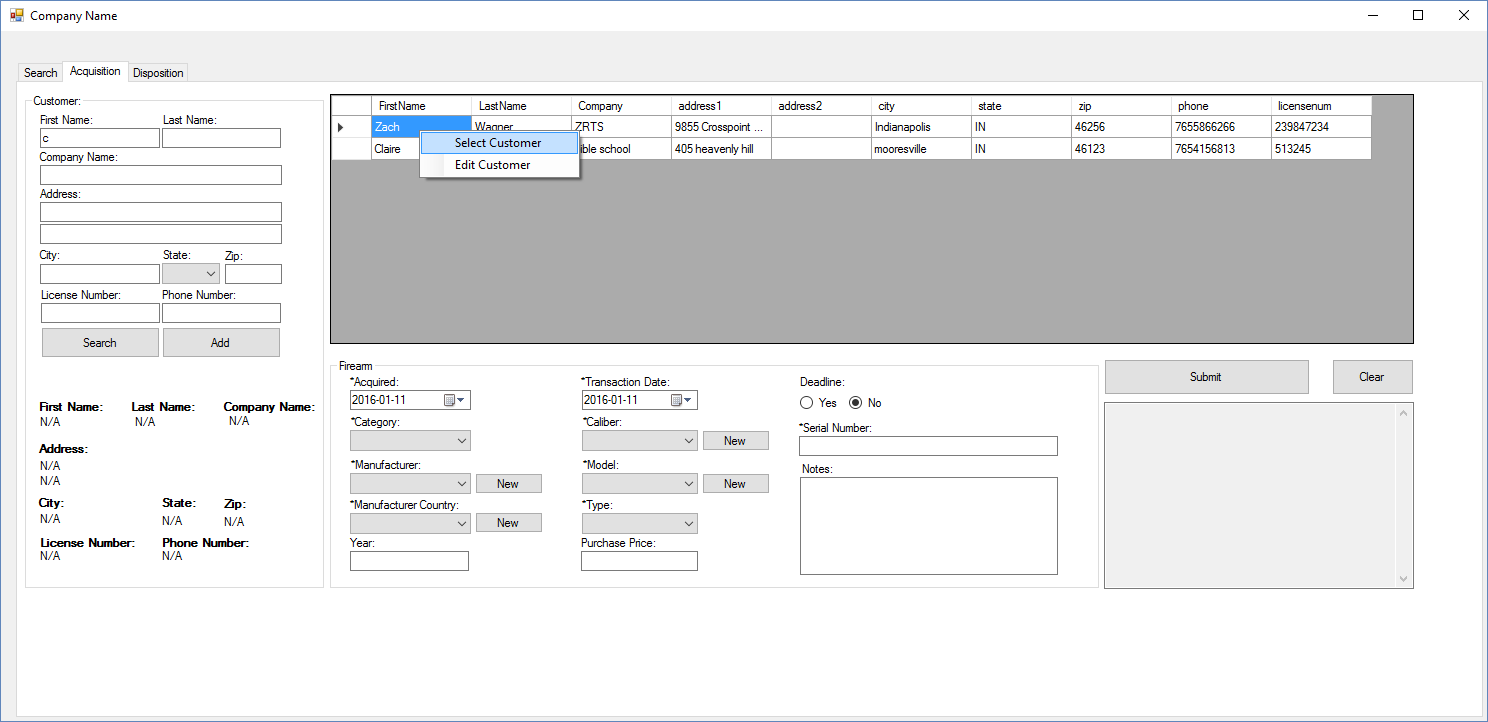Screen dimensions: 1488x722
Task: Click the Serial Number input field
Action: (928, 446)
